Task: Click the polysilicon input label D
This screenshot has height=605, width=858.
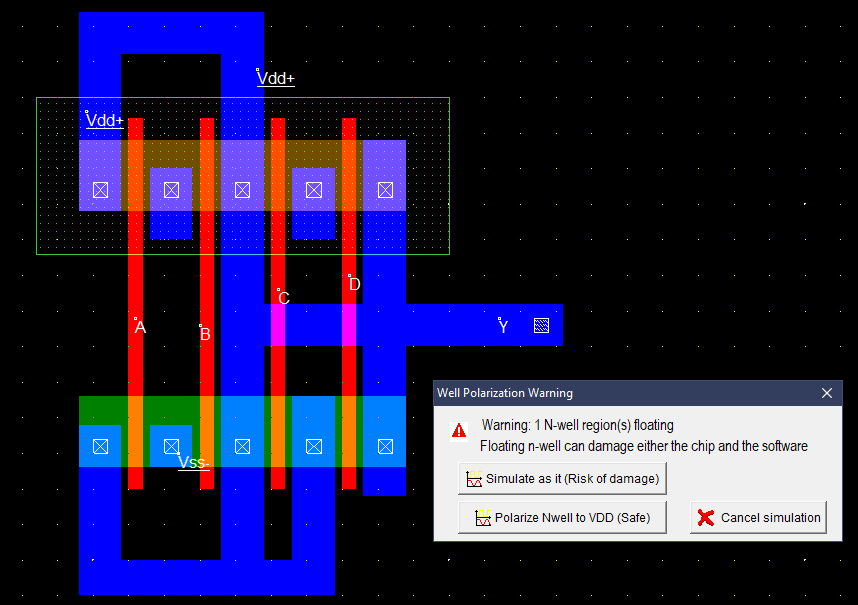Action: (x=353, y=284)
